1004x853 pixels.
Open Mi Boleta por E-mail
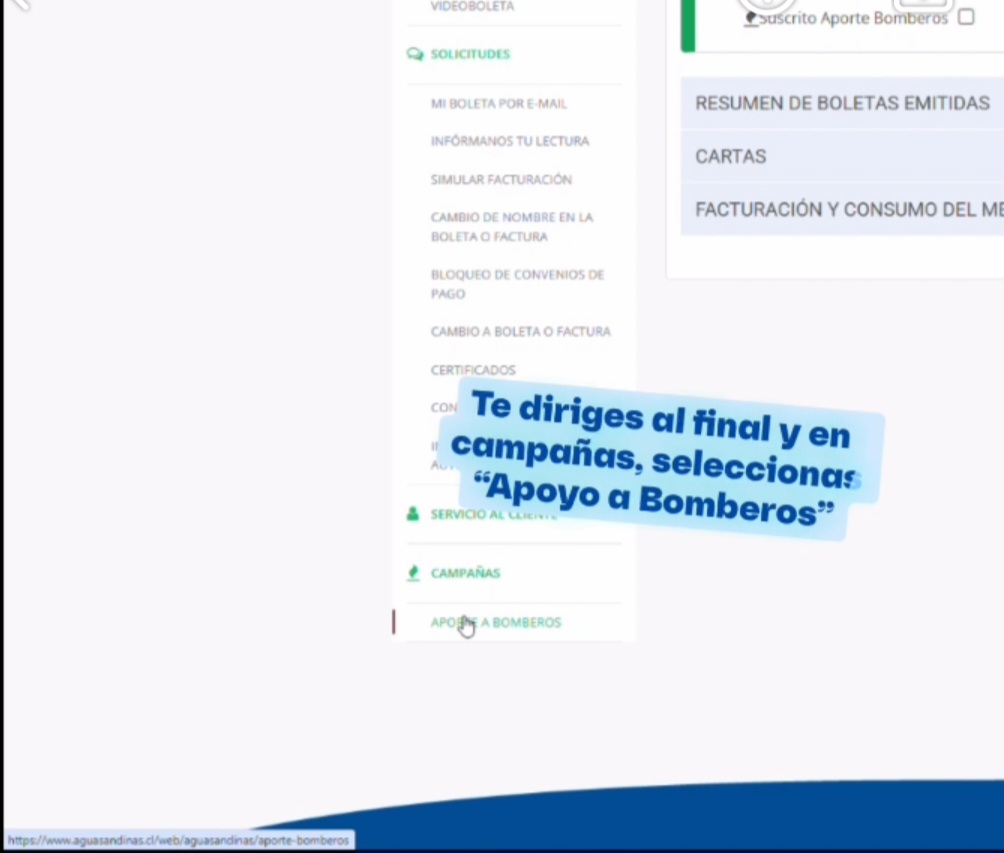[498, 103]
